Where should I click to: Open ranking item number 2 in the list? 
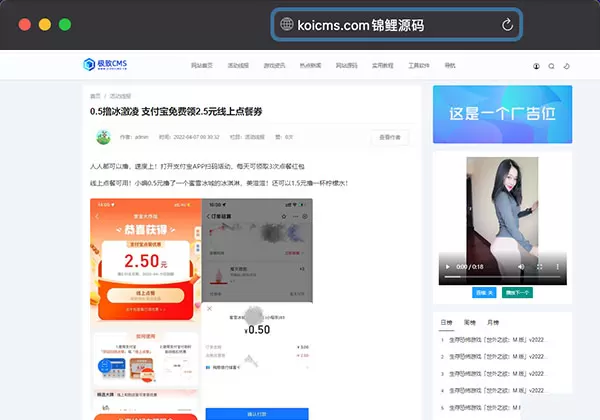coord(497,357)
